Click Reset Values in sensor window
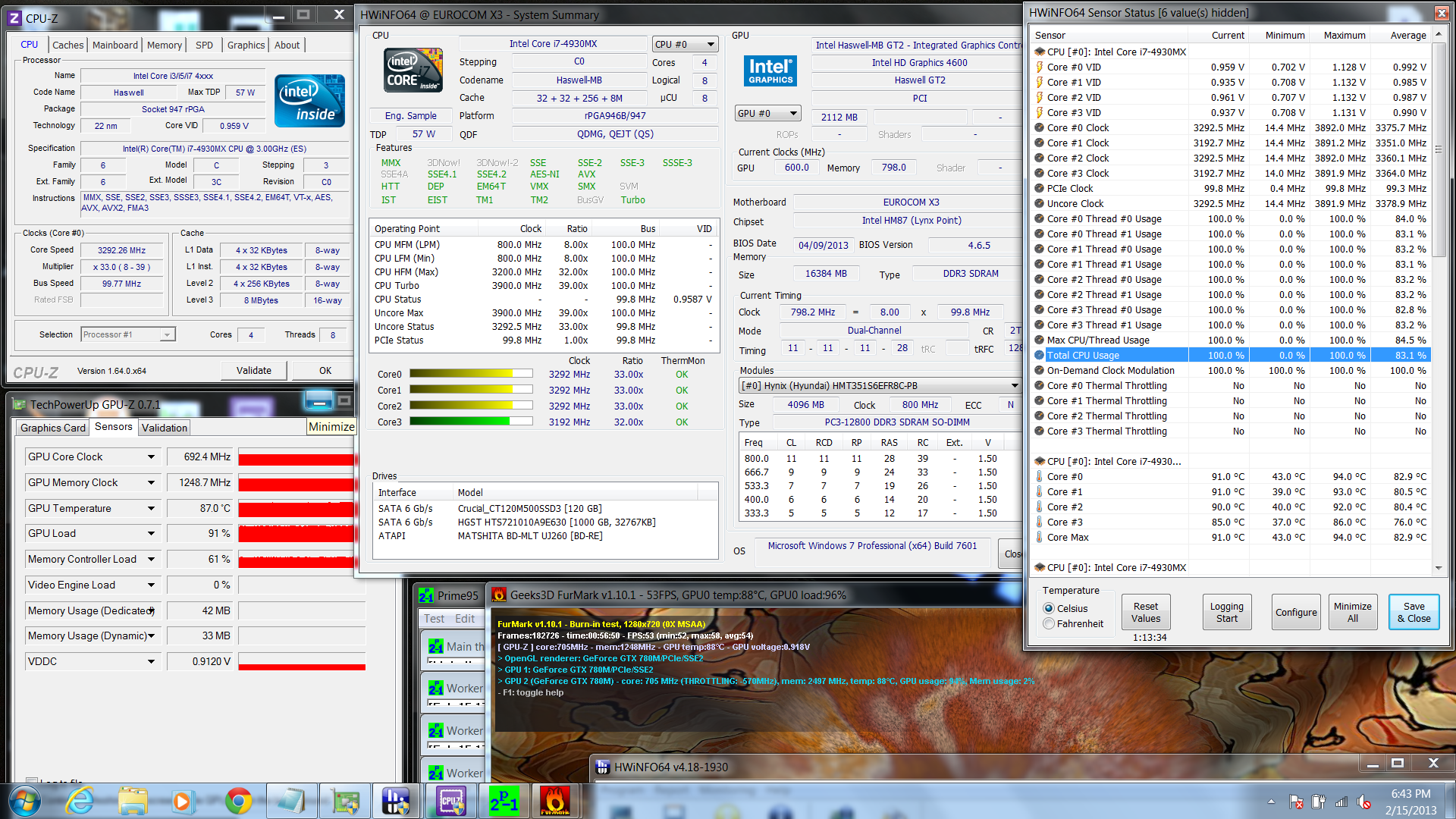Screen dimensions: 1456x819 1146,612
